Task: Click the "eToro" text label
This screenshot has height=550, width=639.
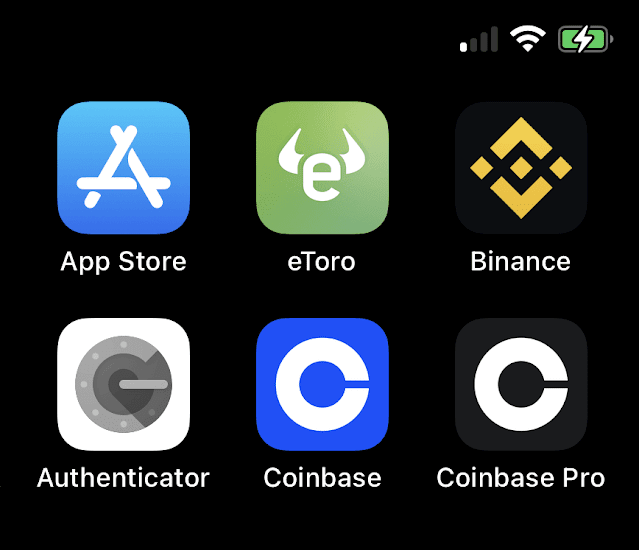Action: tap(322, 262)
